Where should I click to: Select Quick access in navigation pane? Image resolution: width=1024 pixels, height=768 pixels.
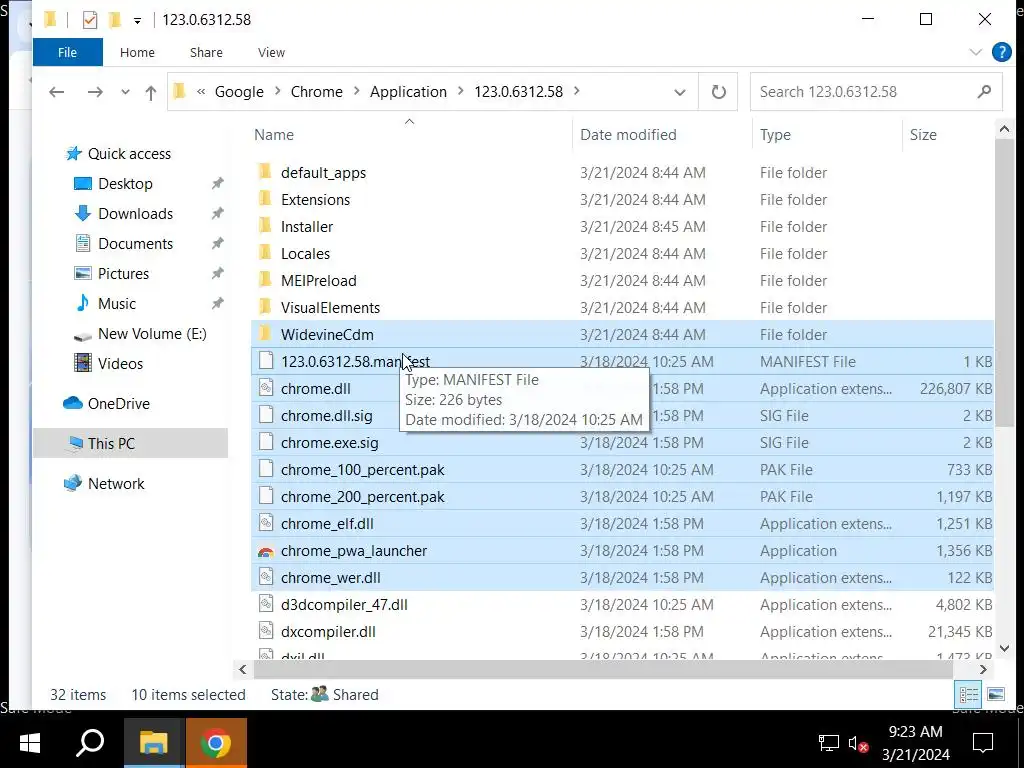[x=129, y=153]
